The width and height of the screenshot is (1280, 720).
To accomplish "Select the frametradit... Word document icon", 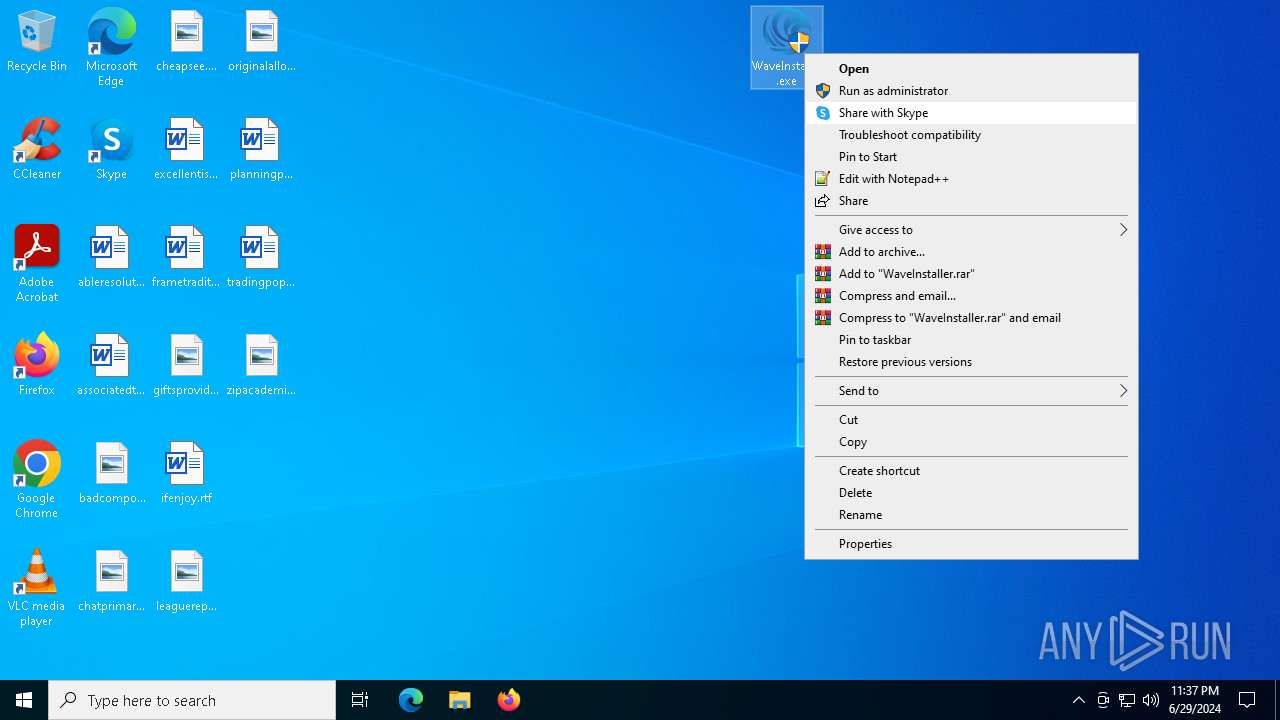I will click(x=186, y=258).
